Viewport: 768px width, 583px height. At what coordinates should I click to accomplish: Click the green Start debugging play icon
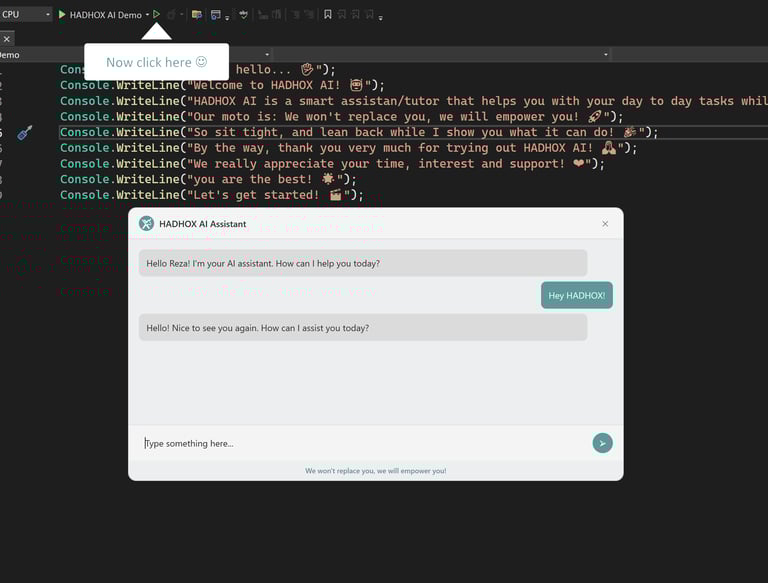click(62, 15)
